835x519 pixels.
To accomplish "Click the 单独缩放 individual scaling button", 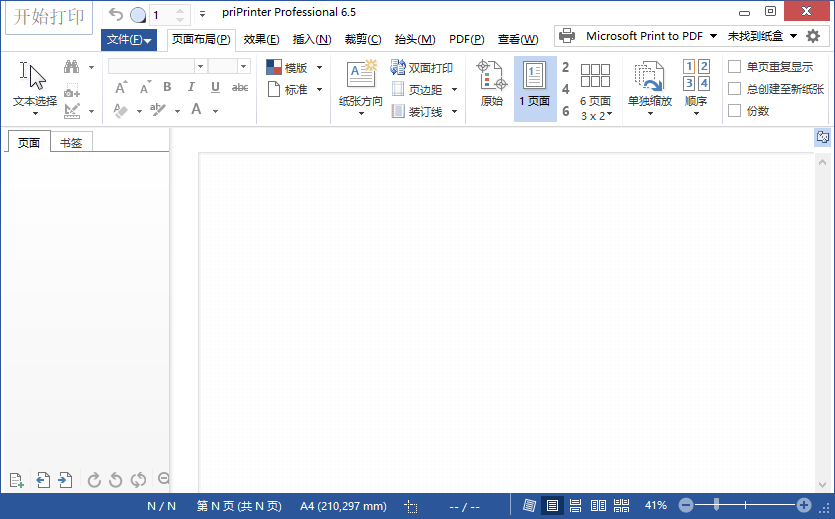I will 650,88.
